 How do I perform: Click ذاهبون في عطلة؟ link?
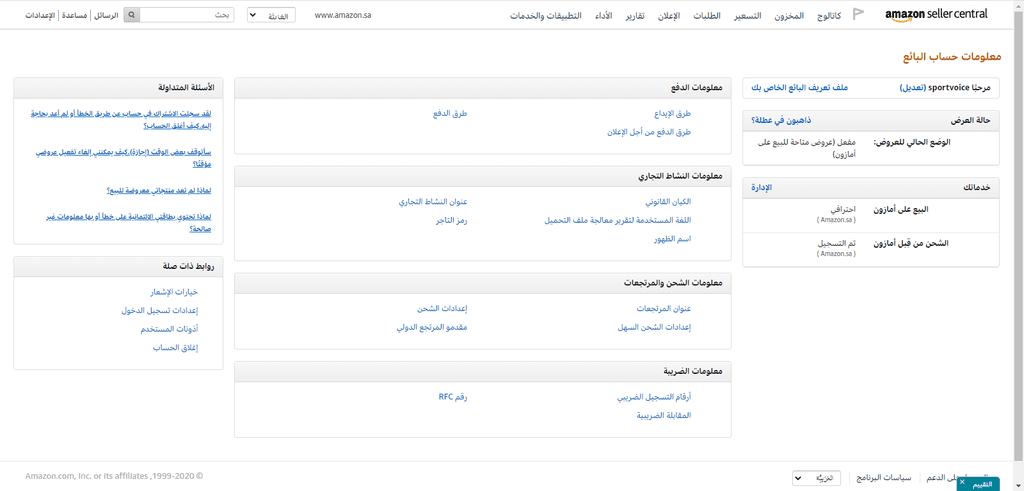(781, 121)
